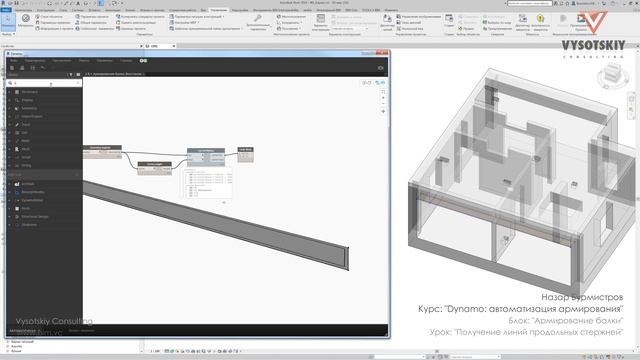Click the Dynamo library search field
The height and width of the screenshot is (360, 640).
pyautogui.click(x=44, y=83)
